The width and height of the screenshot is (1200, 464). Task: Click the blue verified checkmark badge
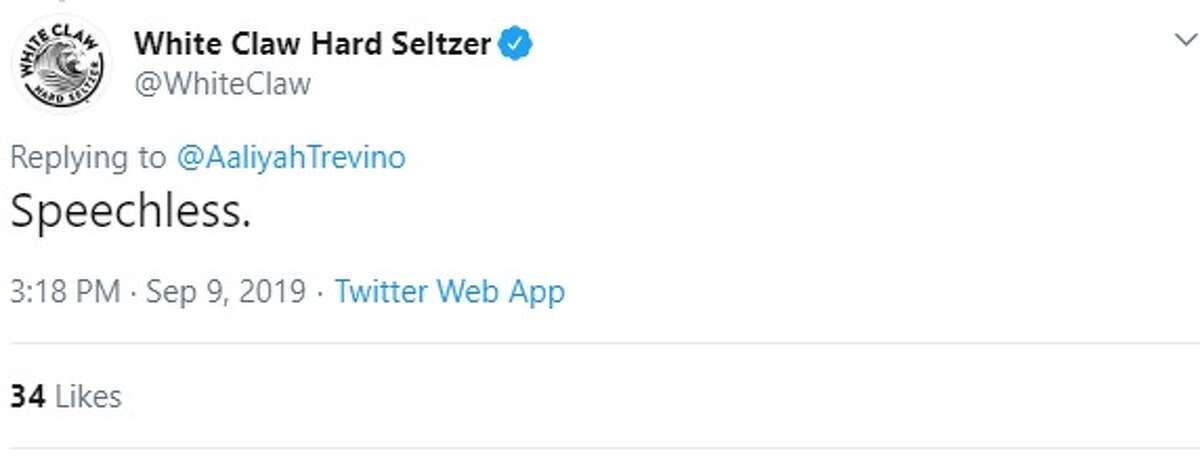516,43
